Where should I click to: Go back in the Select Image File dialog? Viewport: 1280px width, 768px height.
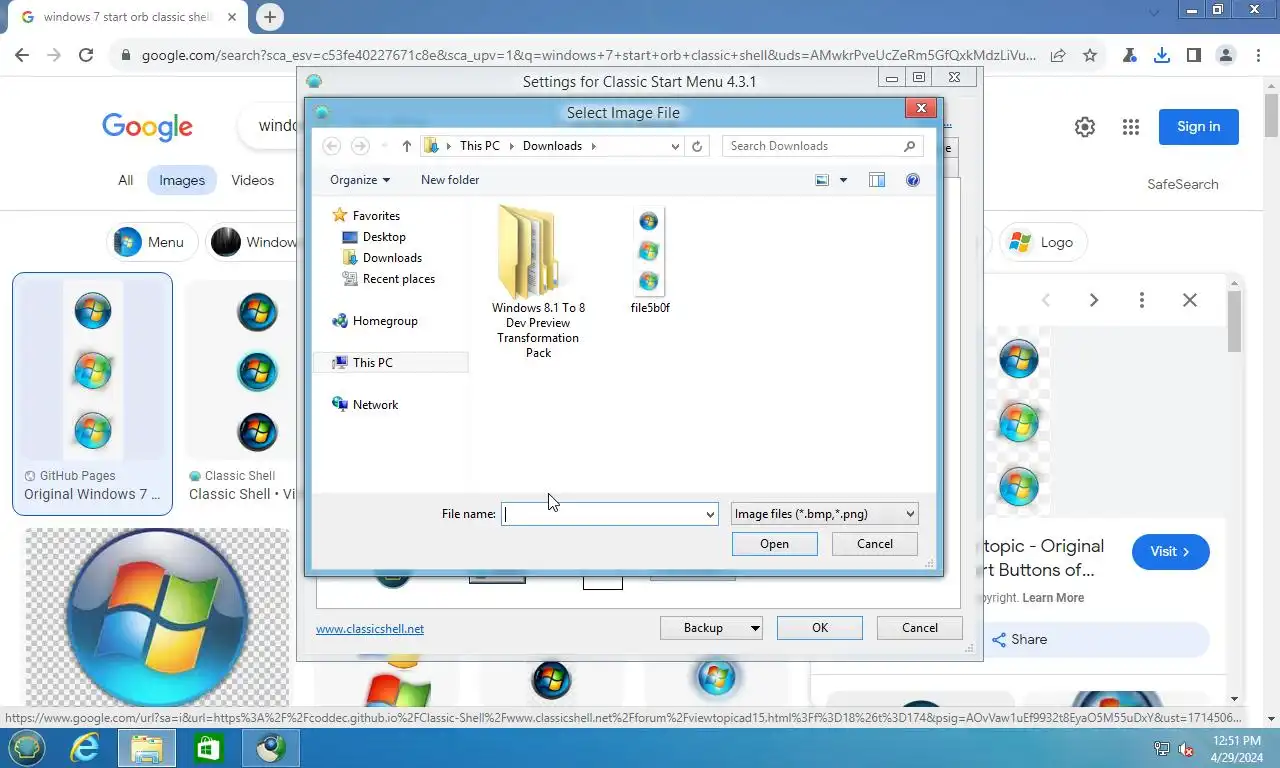click(x=332, y=146)
